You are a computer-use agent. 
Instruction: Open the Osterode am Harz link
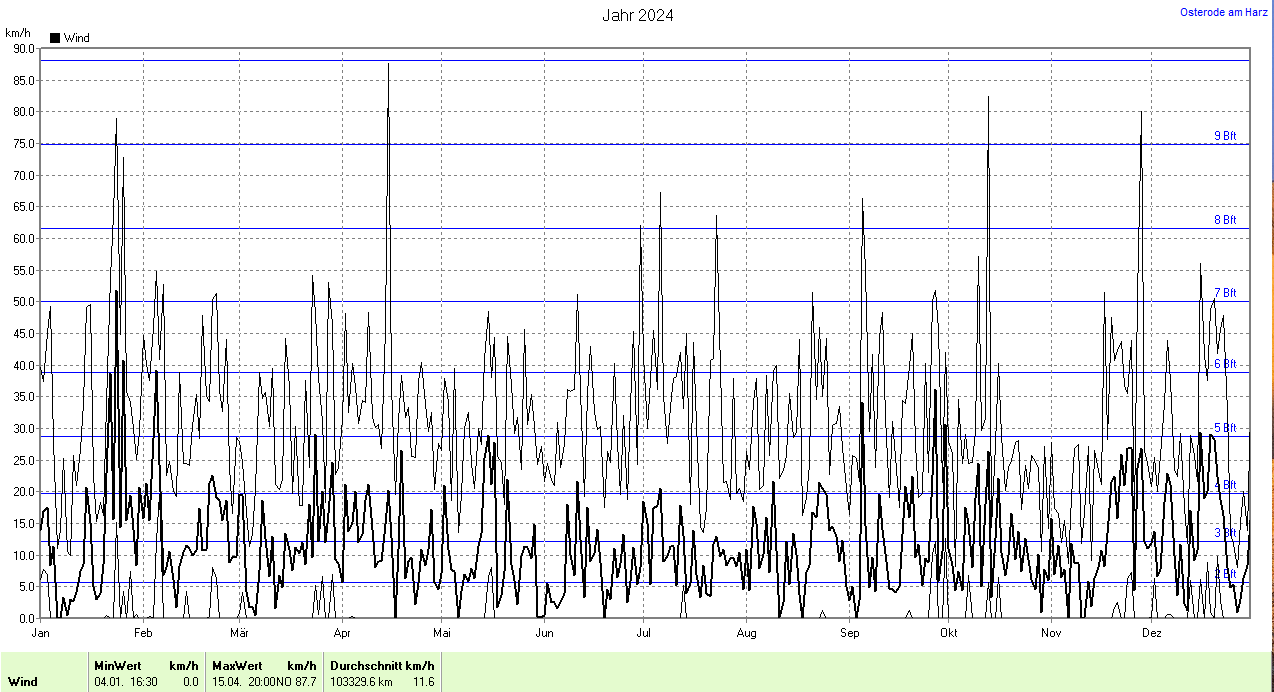pyautogui.click(x=1223, y=12)
